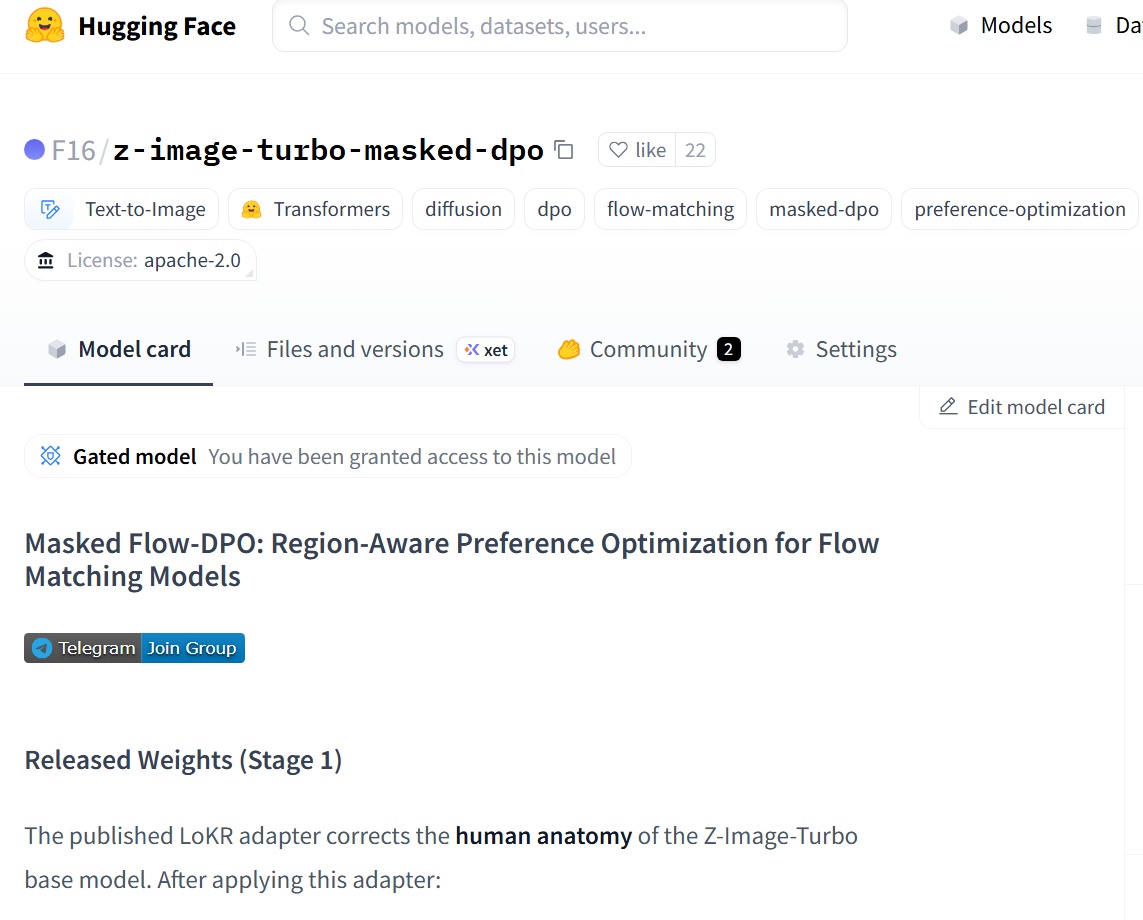
Task: Click Edit model card button
Action: click(1022, 407)
